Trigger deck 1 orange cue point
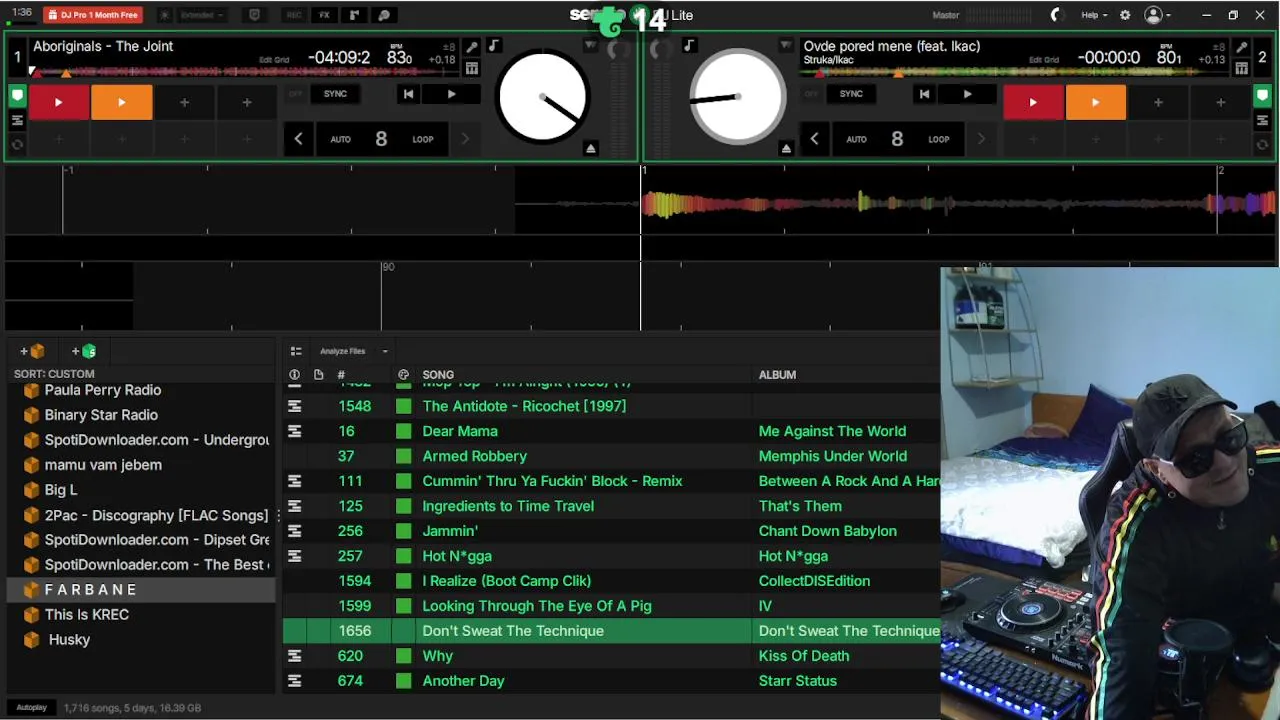 121,102
